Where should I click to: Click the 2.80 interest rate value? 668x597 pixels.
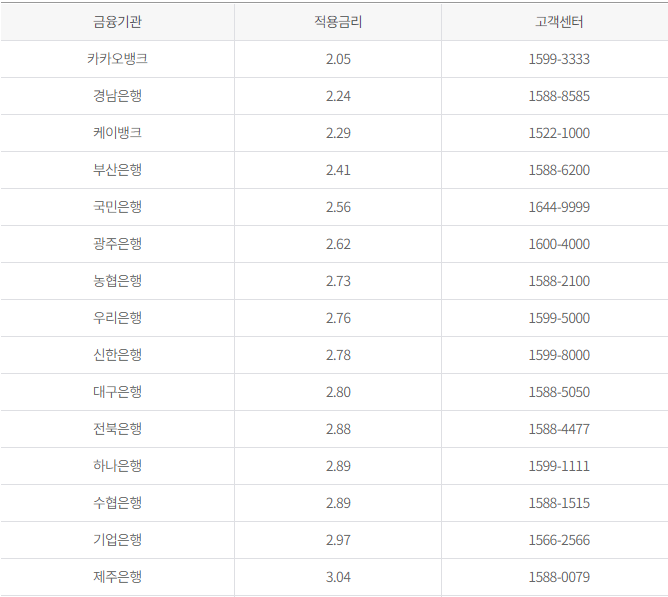(x=338, y=392)
